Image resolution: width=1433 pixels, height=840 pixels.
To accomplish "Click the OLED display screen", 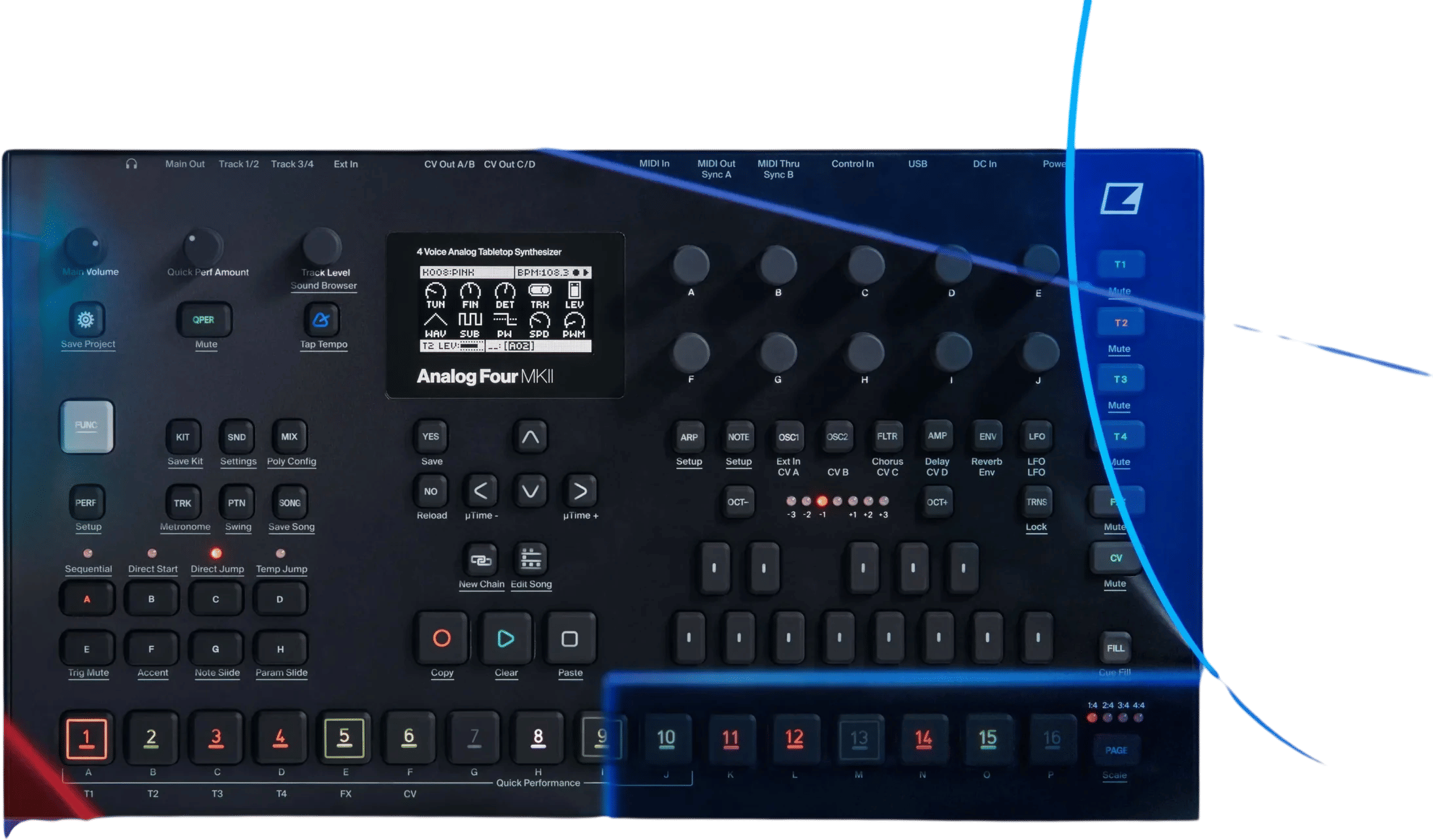I will [x=506, y=308].
